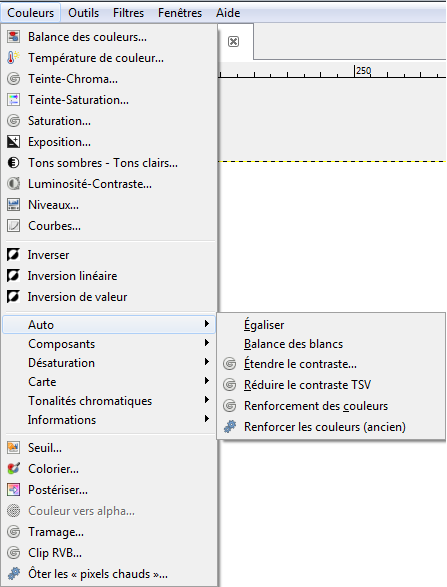Image resolution: width=447 pixels, height=587 pixels.
Task: Open the Outils menu
Action: point(83,13)
